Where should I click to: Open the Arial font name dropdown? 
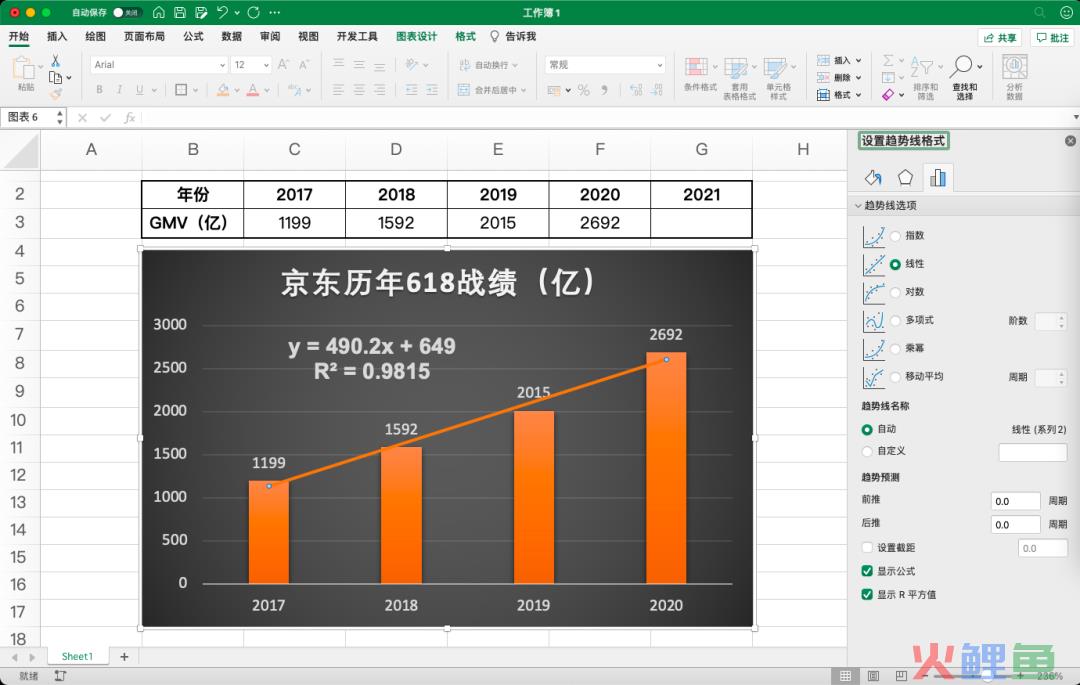[222, 65]
